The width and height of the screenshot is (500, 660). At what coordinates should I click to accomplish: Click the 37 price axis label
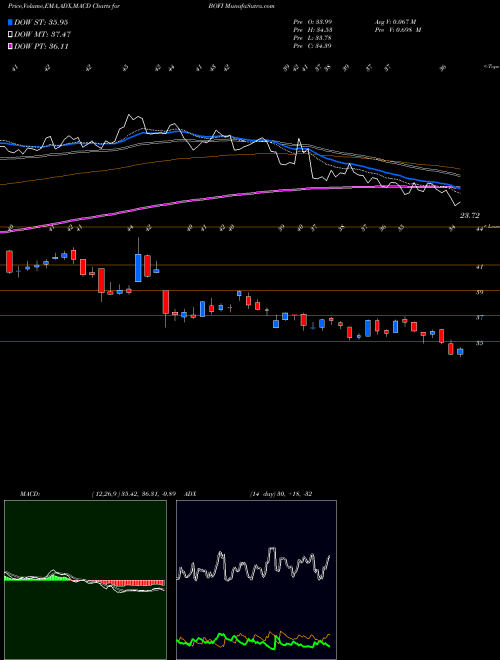tap(479, 318)
